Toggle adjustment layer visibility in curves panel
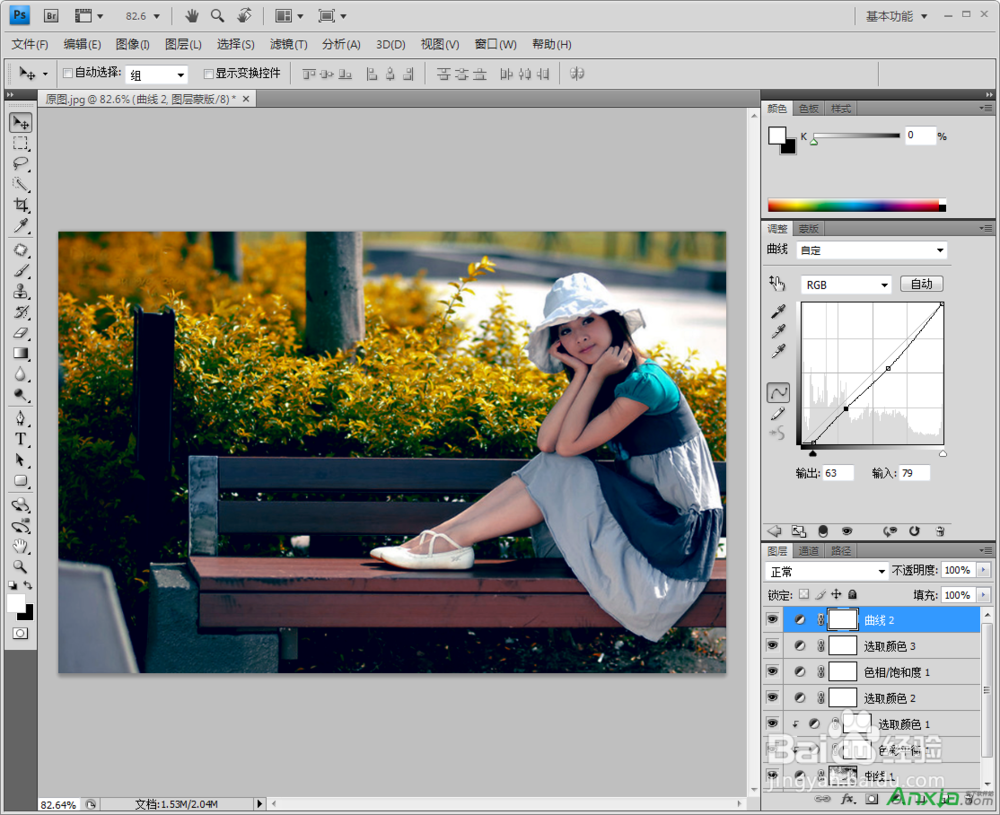 coord(847,531)
